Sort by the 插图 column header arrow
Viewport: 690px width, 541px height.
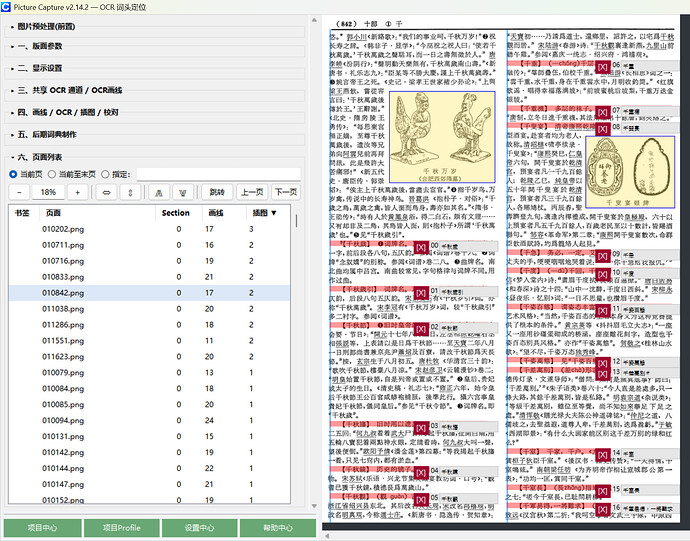coord(274,213)
